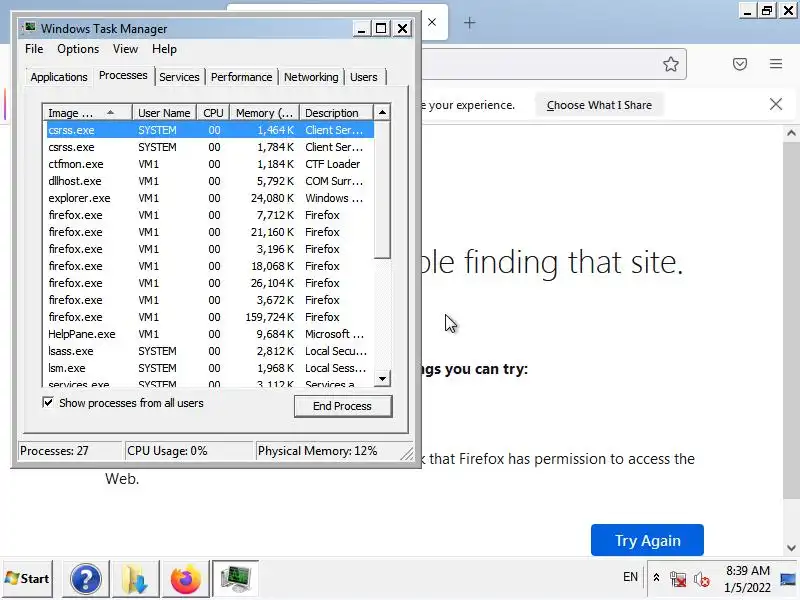Select firefox.exe using 21,160 K
Viewport: 800px width, 600px height.
coord(210,232)
